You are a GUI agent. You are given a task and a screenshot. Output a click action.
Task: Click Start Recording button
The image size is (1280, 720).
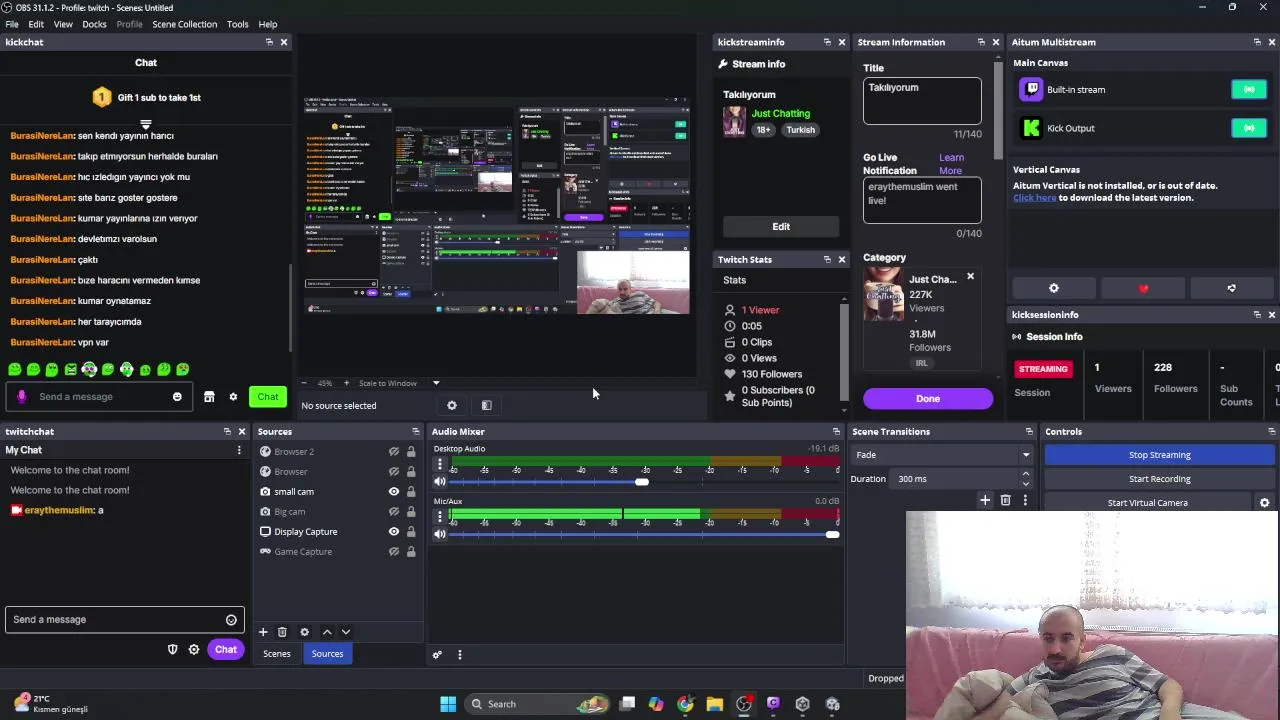(1160, 479)
